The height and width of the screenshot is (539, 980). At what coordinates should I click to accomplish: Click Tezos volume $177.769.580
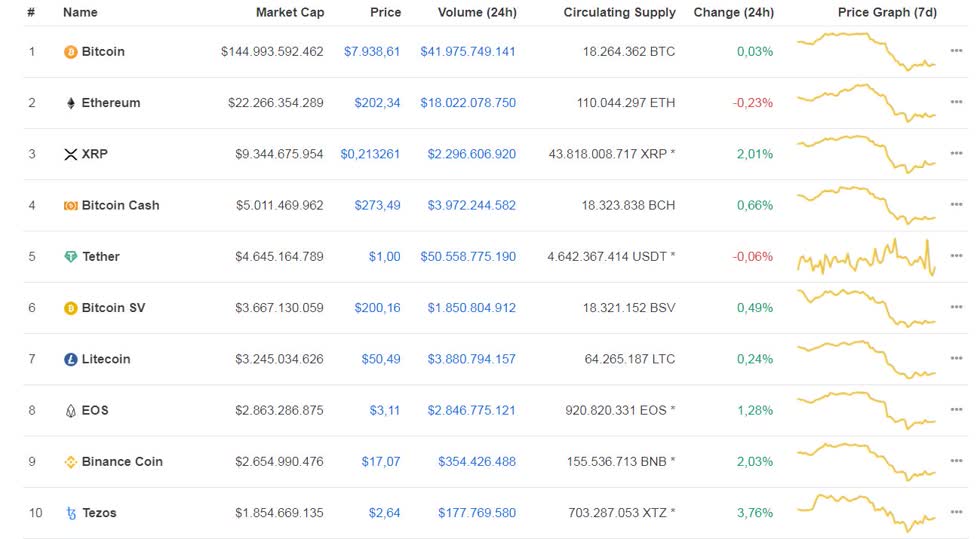477,513
